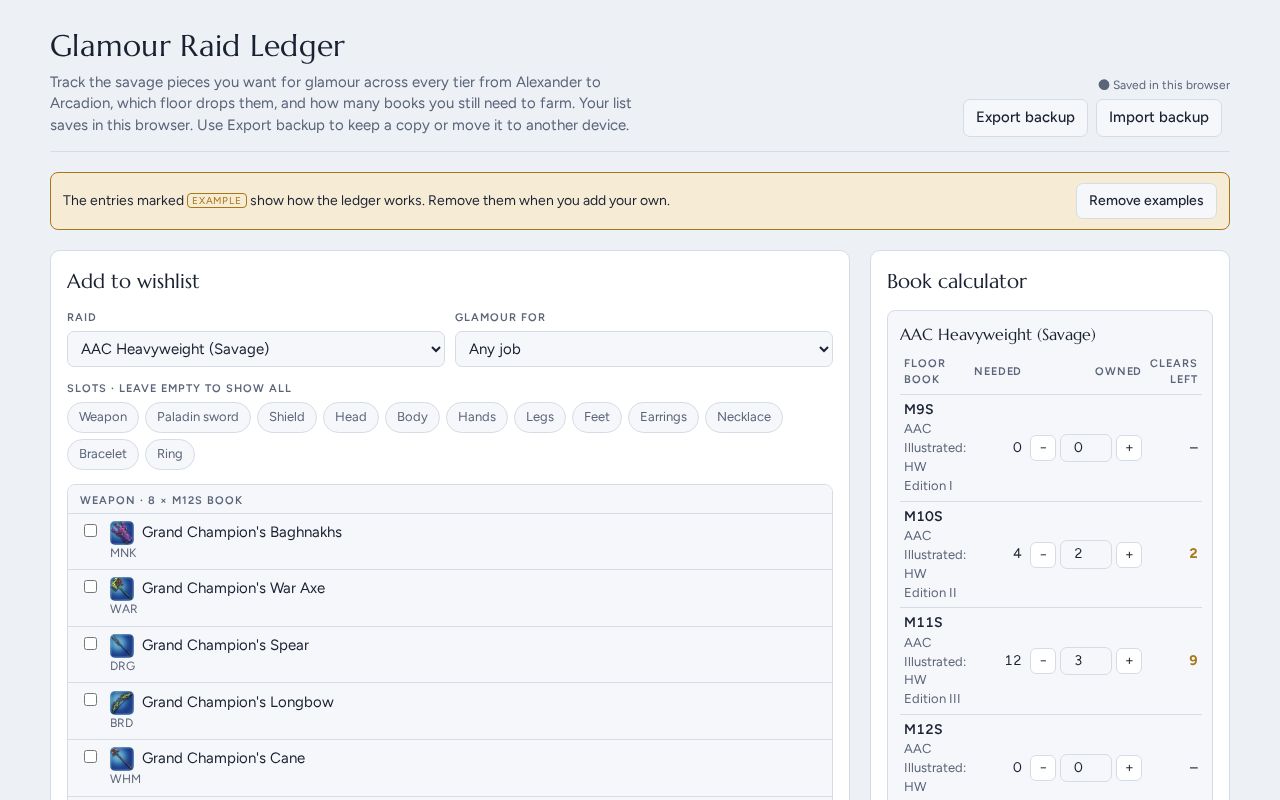Decrease owned M9S books
The width and height of the screenshot is (1280, 800).
(1043, 448)
